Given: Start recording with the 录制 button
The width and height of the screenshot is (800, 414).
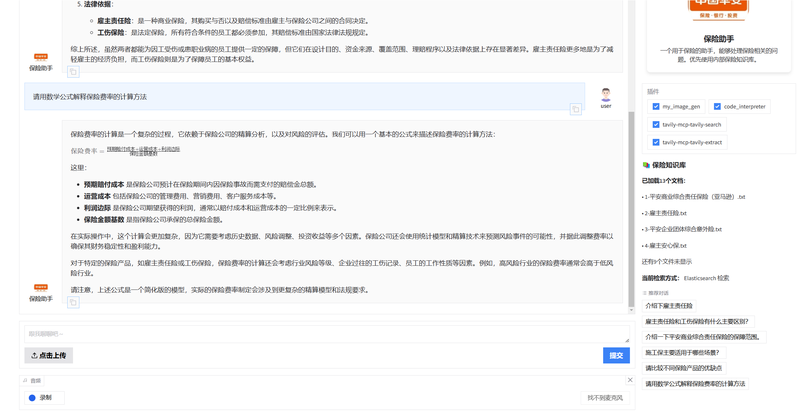Looking at the screenshot, I should click(44, 398).
